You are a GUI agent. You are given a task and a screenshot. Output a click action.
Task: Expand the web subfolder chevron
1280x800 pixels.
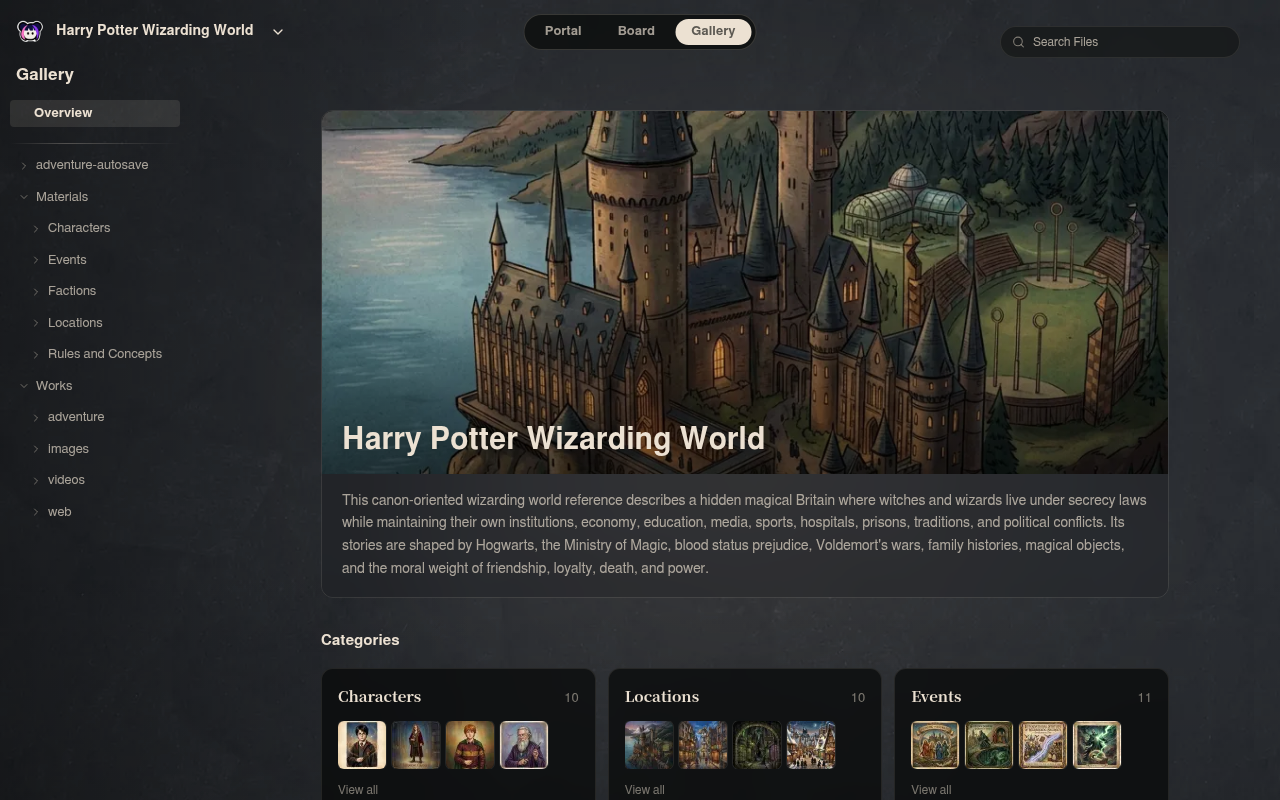pos(36,512)
